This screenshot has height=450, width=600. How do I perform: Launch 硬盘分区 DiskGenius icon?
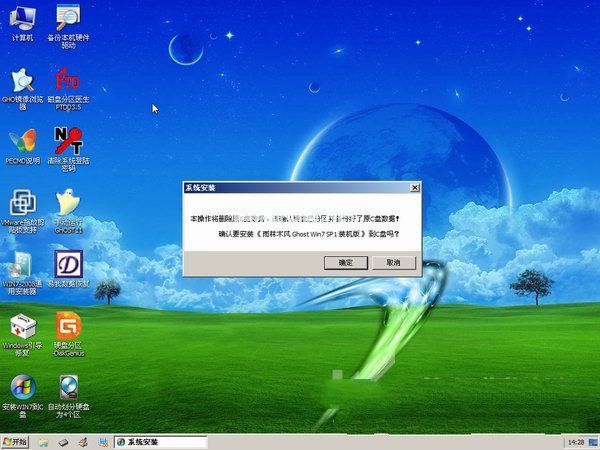tap(68, 334)
